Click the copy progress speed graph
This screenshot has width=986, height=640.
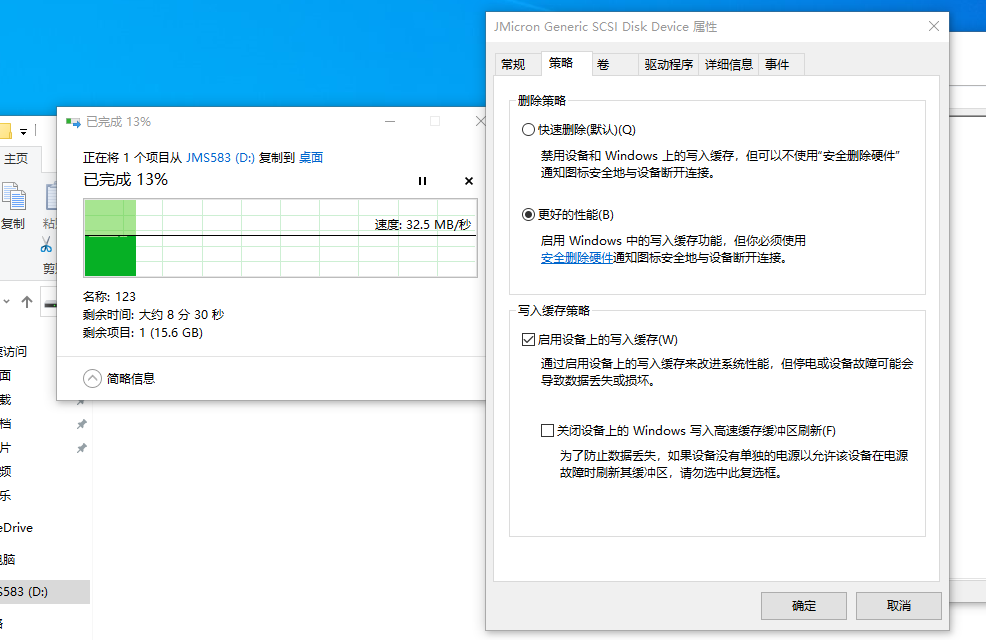coord(280,238)
